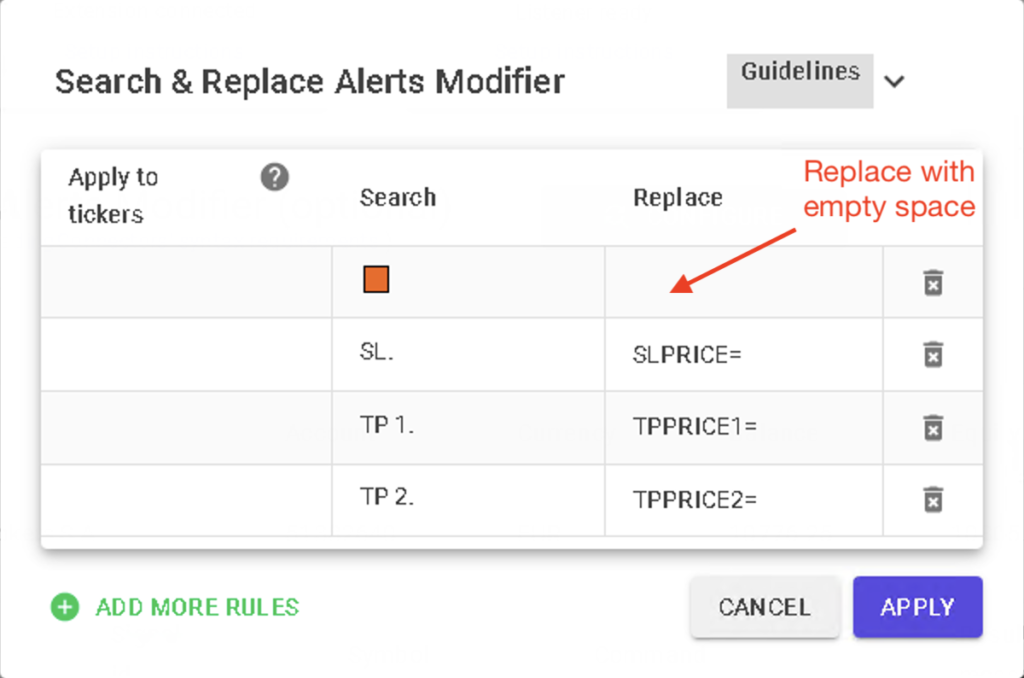Delete the SL. rule row
This screenshot has width=1024, height=678.
pyautogui.click(x=932, y=354)
